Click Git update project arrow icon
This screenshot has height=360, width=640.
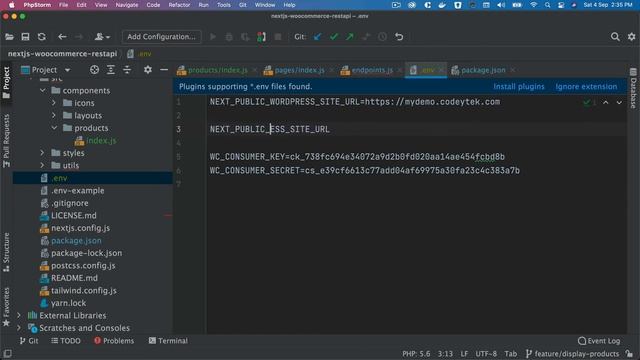(x=317, y=37)
